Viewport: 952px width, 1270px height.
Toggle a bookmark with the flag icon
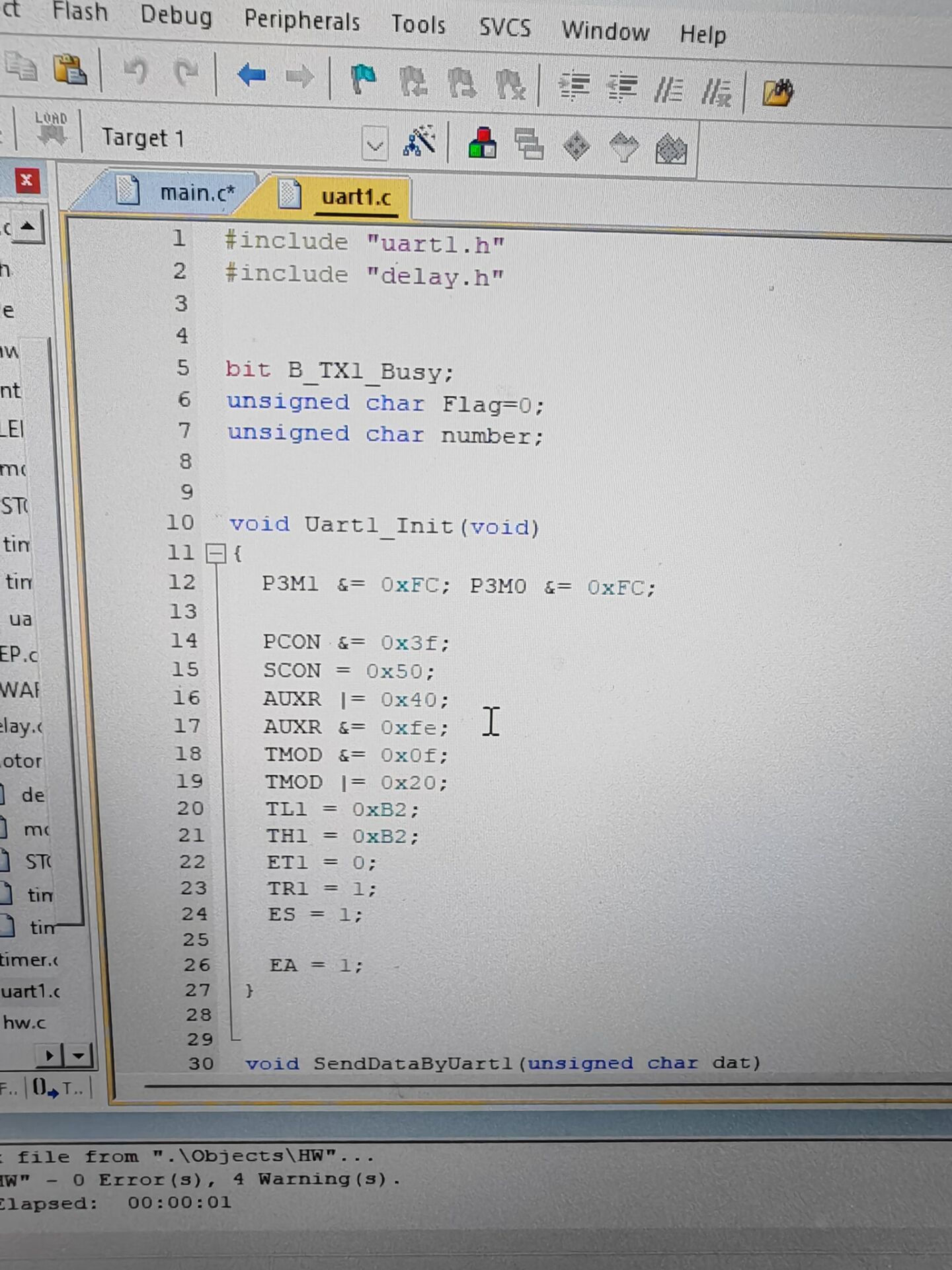click(x=363, y=80)
